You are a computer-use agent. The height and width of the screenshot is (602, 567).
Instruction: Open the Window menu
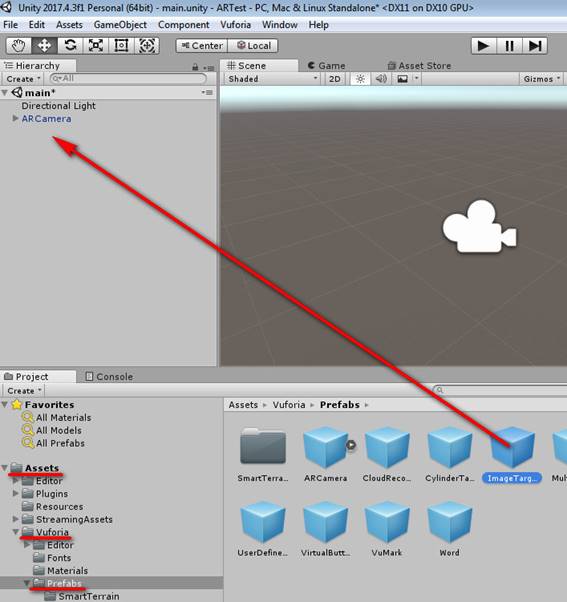tap(279, 25)
